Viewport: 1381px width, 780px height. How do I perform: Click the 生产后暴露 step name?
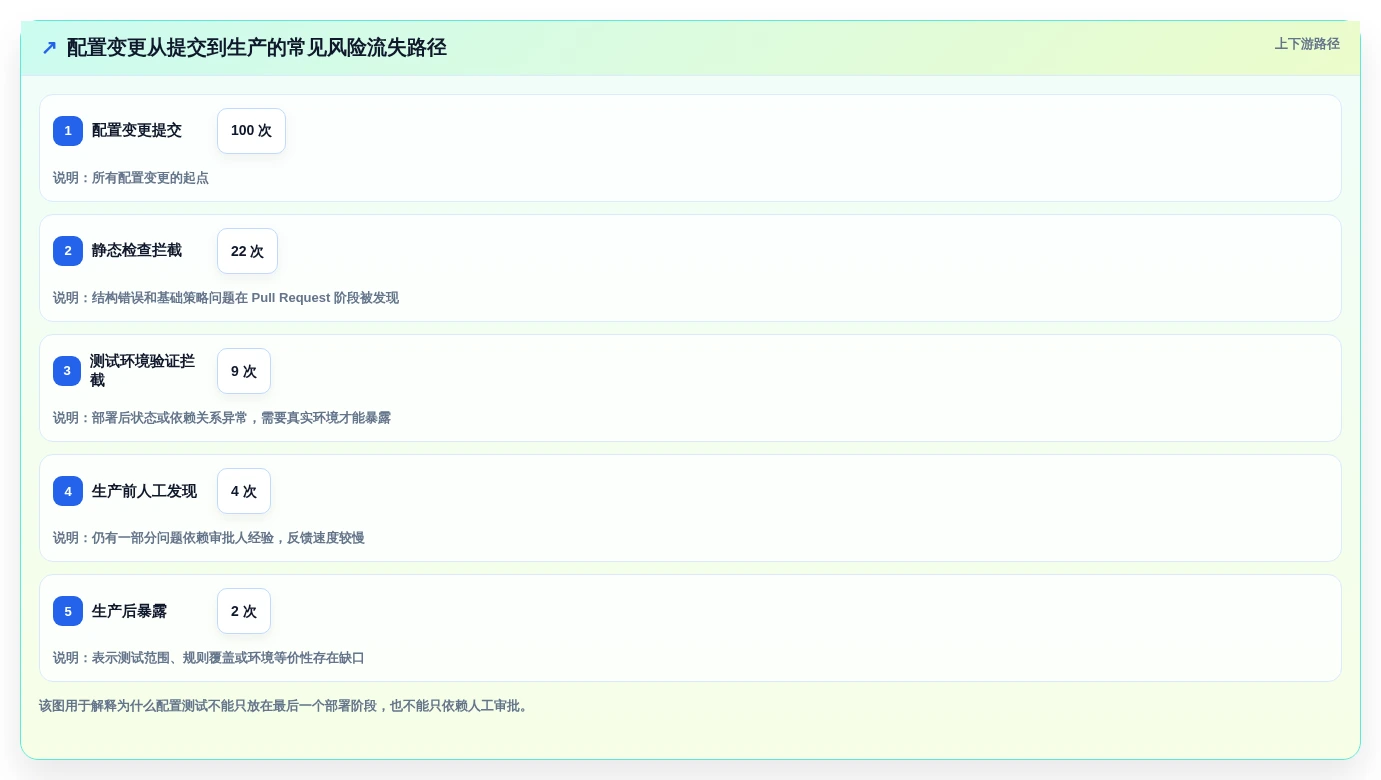(129, 611)
